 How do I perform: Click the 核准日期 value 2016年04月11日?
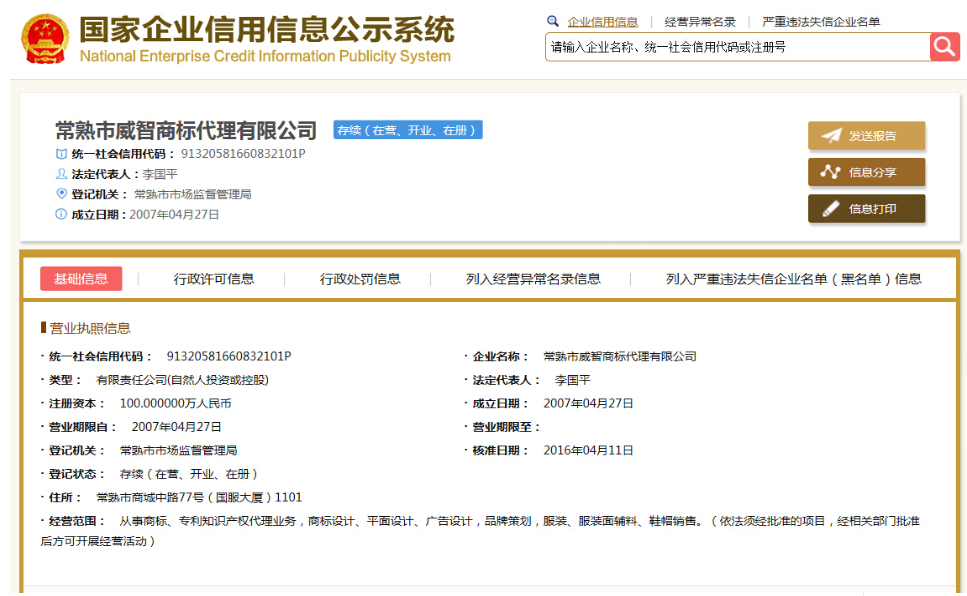click(588, 450)
